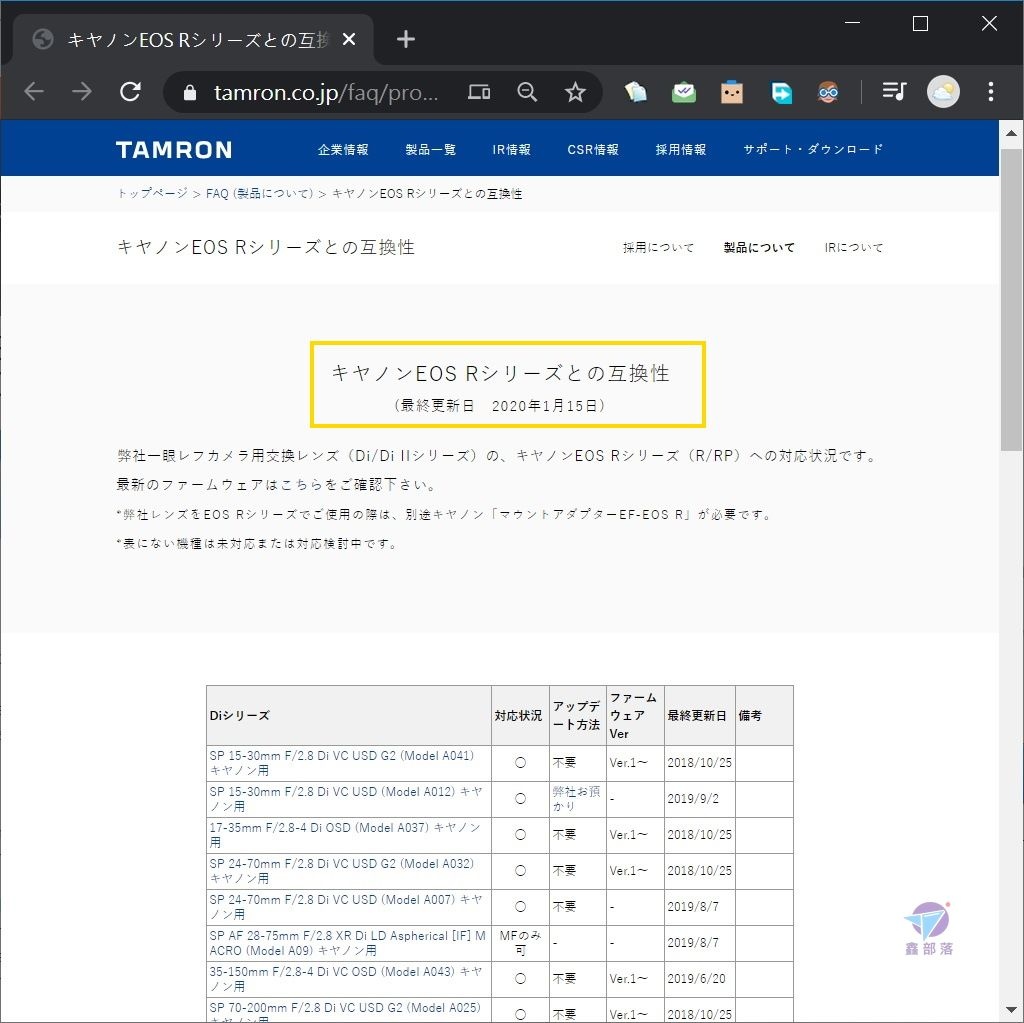Open Chrome's three-dot menu
Image resolution: width=1024 pixels, height=1023 pixels.
991,92
